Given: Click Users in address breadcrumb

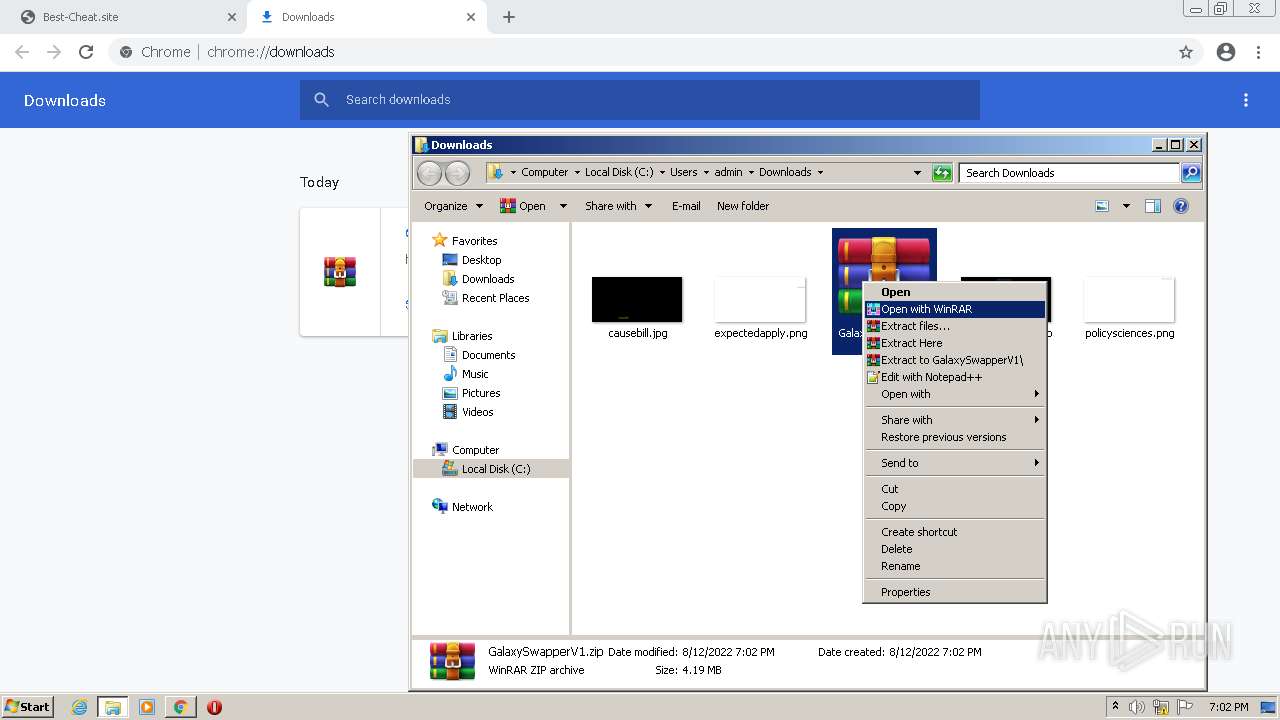Looking at the screenshot, I should click(x=683, y=172).
